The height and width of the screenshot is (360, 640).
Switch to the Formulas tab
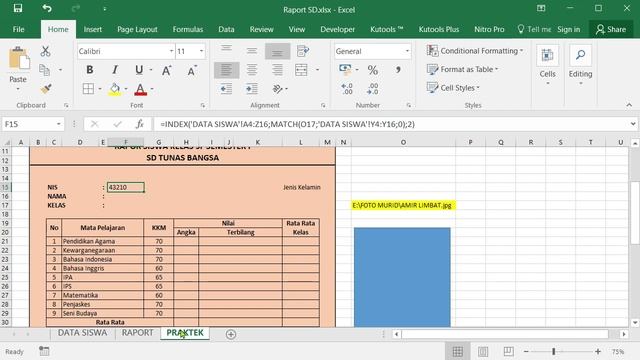[x=188, y=29]
